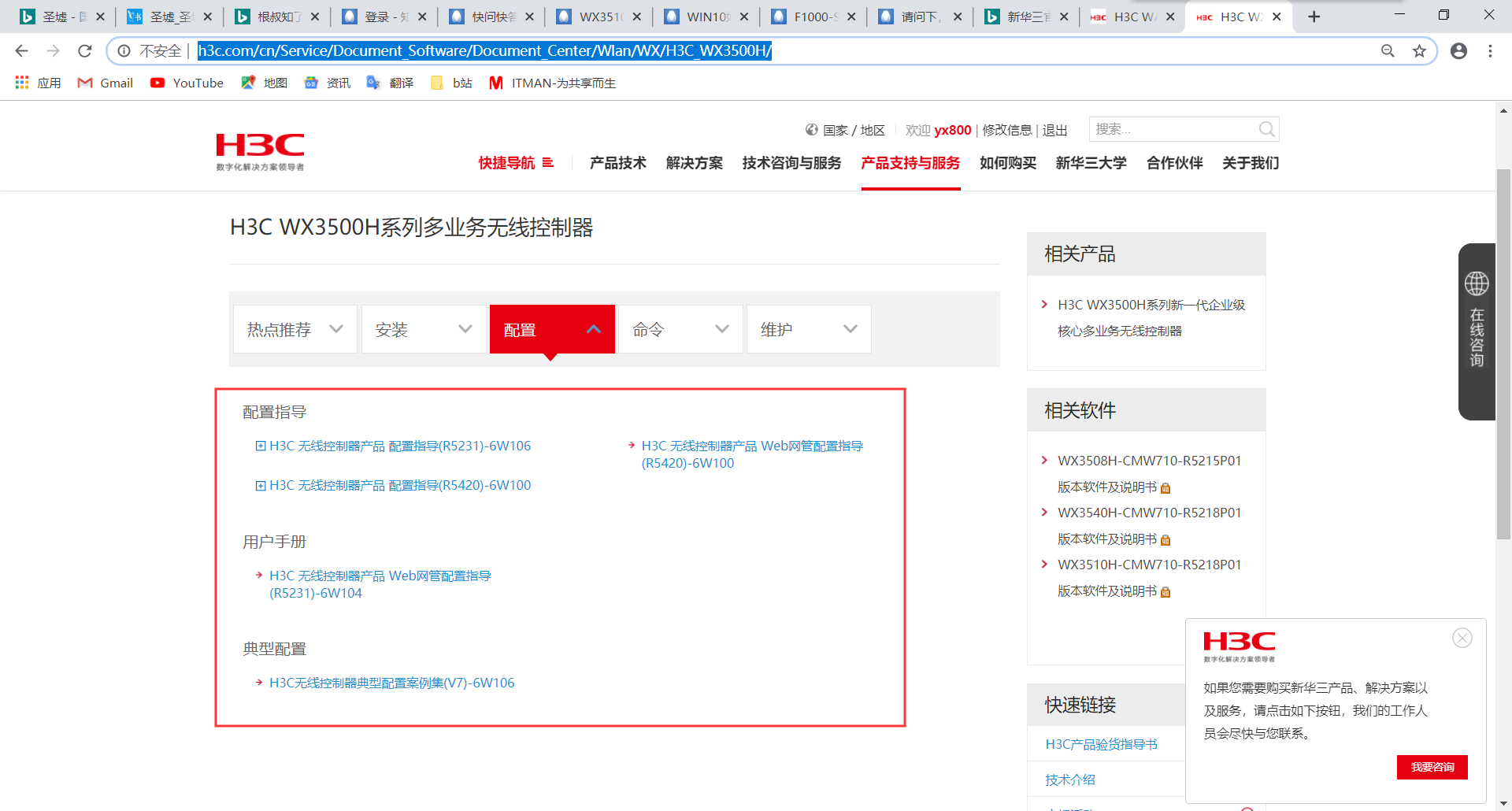The width and height of the screenshot is (1512, 811).
Task: Open the 地图 maps bookmark
Action: coord(264,83)
